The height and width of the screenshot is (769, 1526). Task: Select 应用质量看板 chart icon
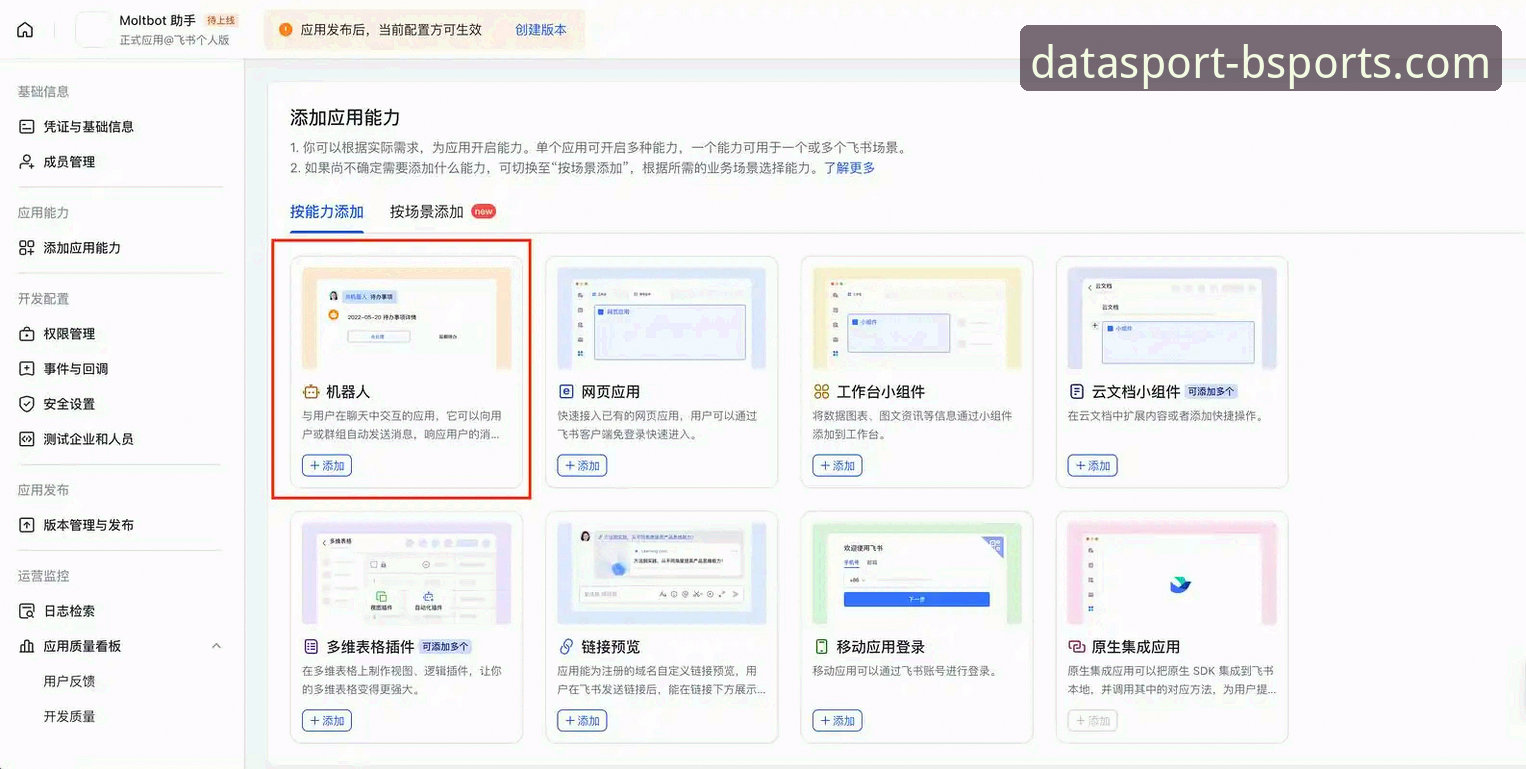pyautogui.click(x=27, y=646)
